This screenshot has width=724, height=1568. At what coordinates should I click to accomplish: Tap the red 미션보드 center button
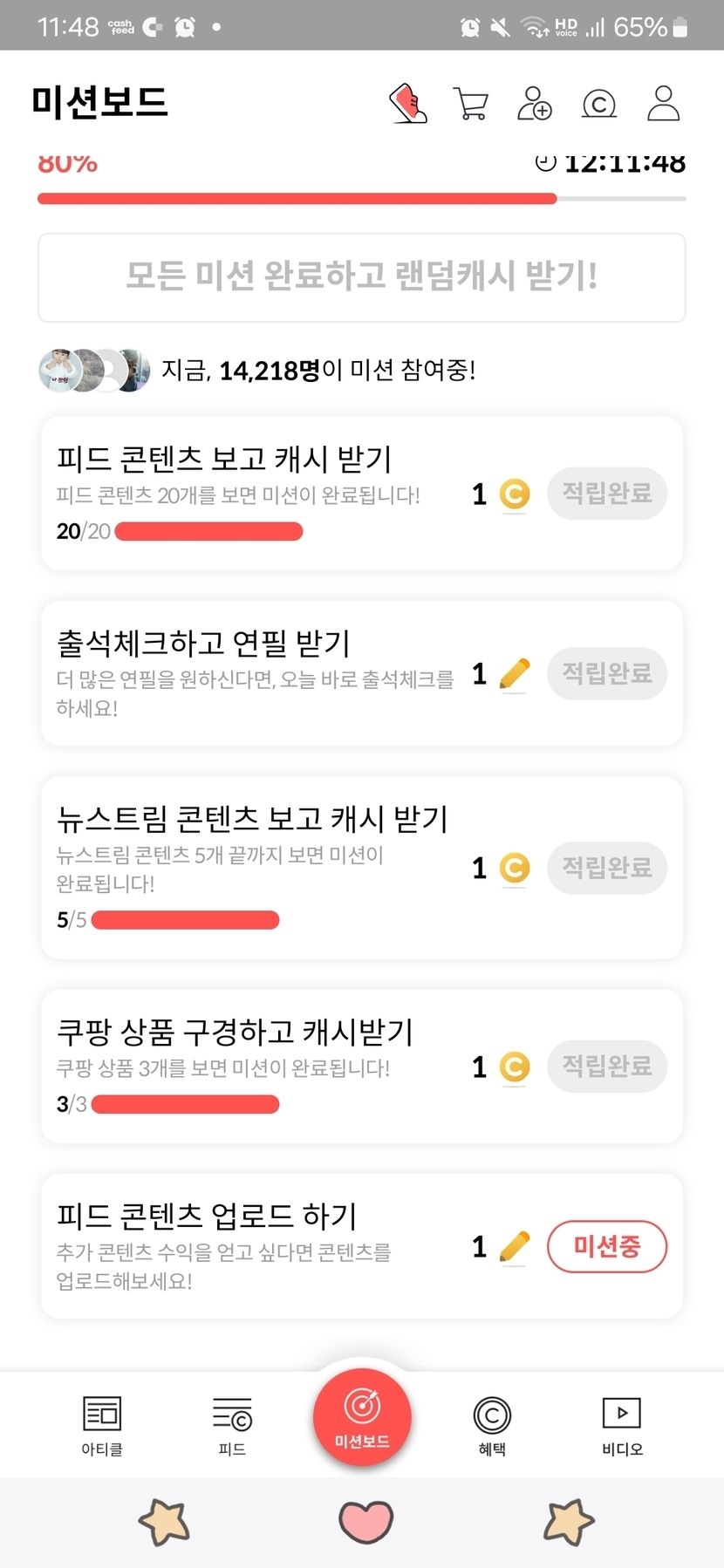(x=362, y=1417)
